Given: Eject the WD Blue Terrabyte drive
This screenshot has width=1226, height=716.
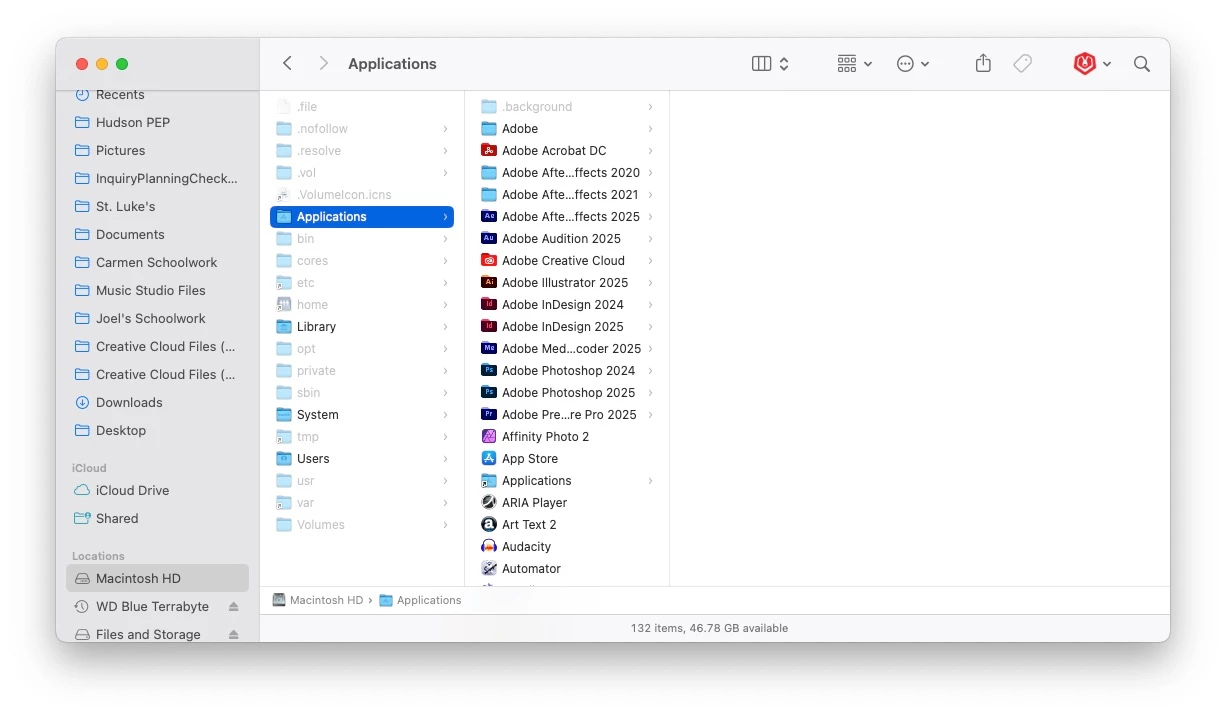Looking at the screenshot, I should pyautogui.click(x=233, y=606).
